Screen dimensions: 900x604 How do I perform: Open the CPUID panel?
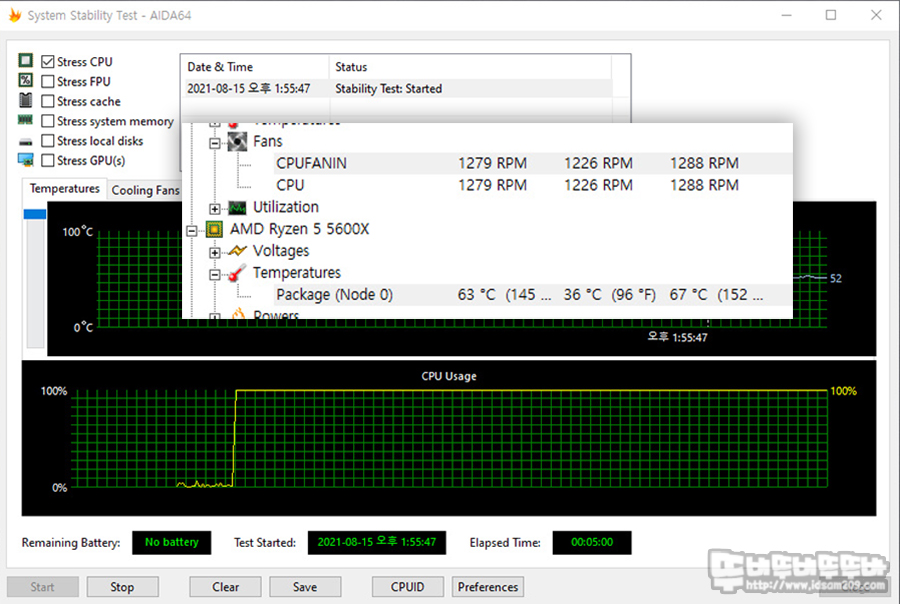408,587
